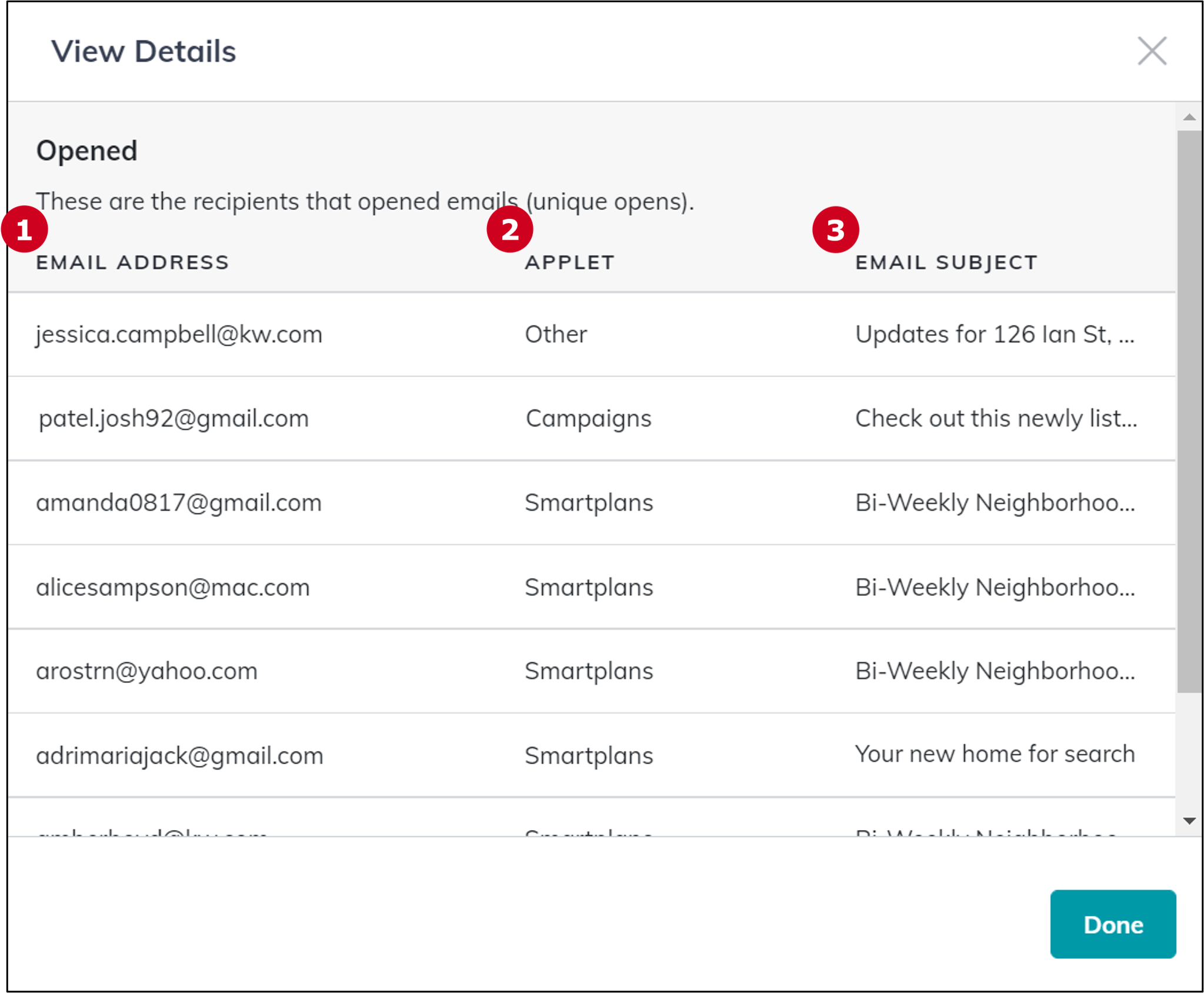Click the scrollbar up arrow
Image resolution: width=1204 pixels, height=993 pixels.
coord(1189,117)
